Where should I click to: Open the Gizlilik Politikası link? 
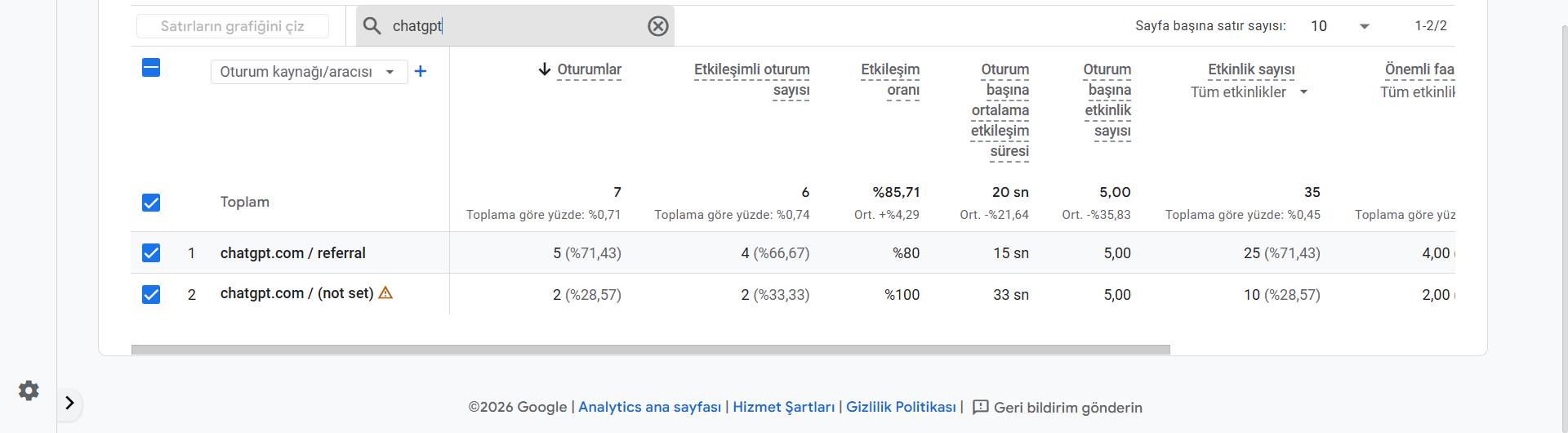click(x=901, y=407)
